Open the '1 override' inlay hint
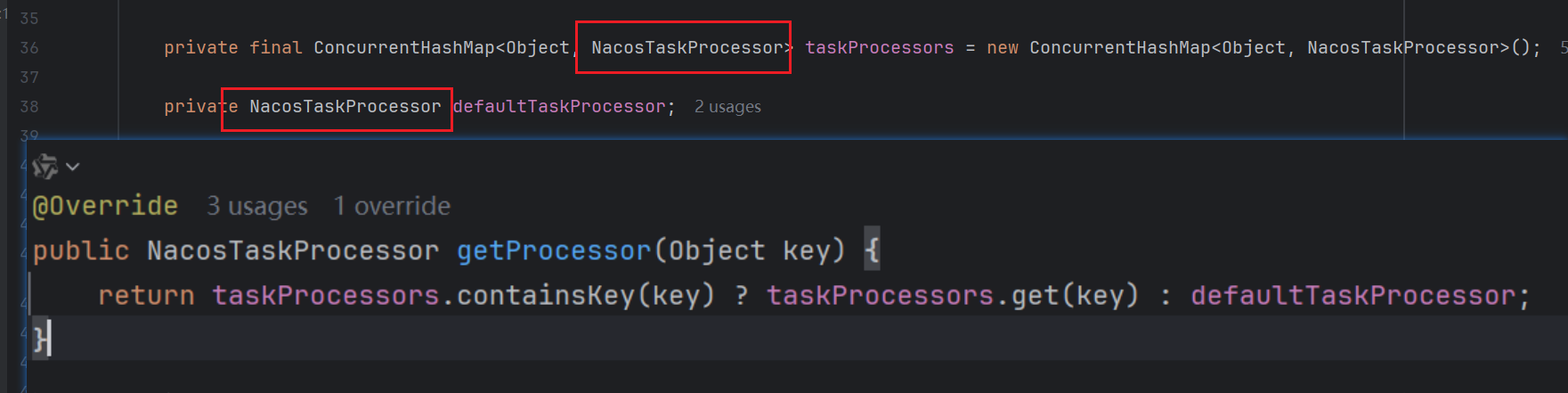 (x=392, y=207)
